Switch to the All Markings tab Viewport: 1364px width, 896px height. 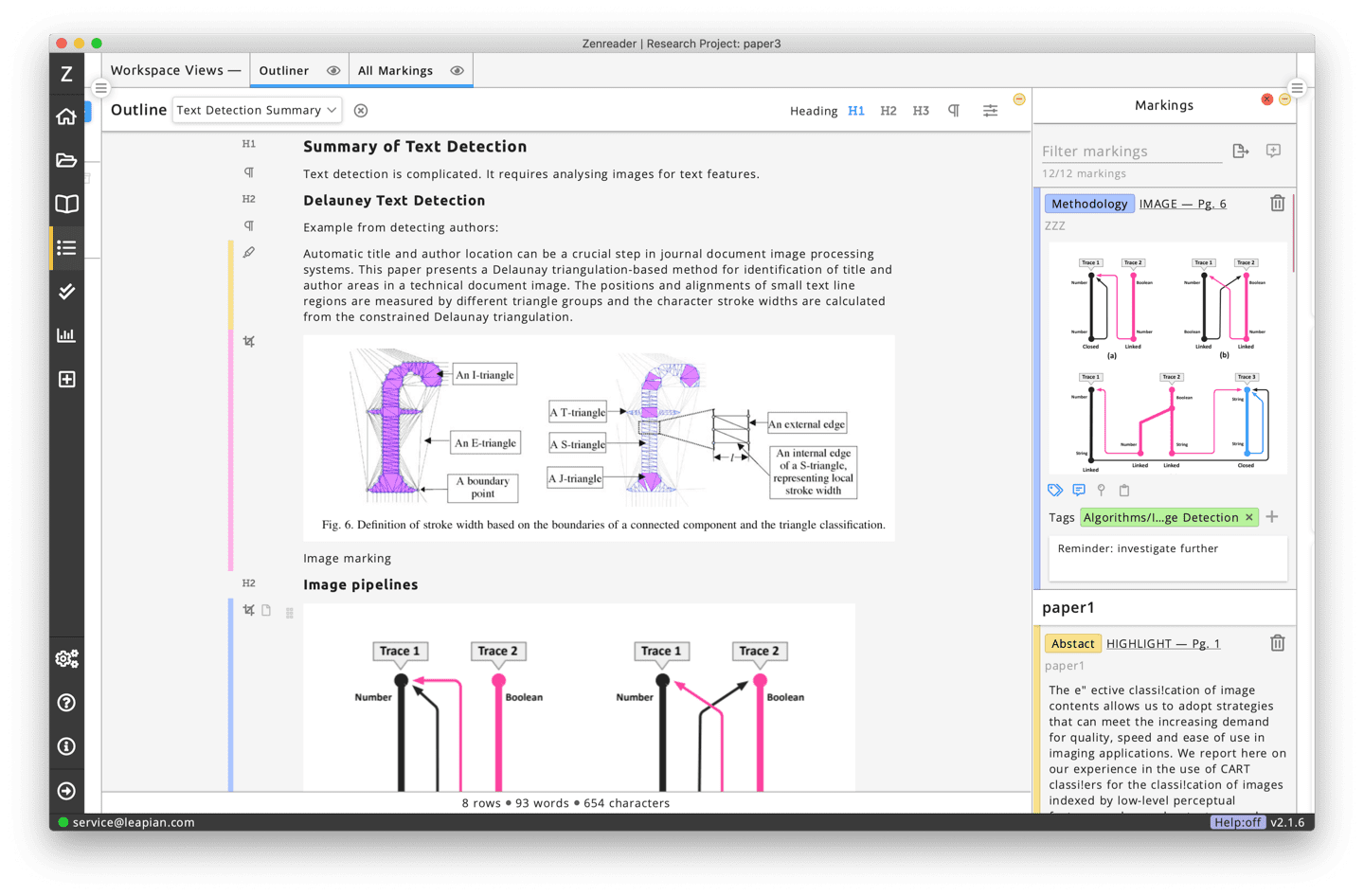[x=395, y=71]
